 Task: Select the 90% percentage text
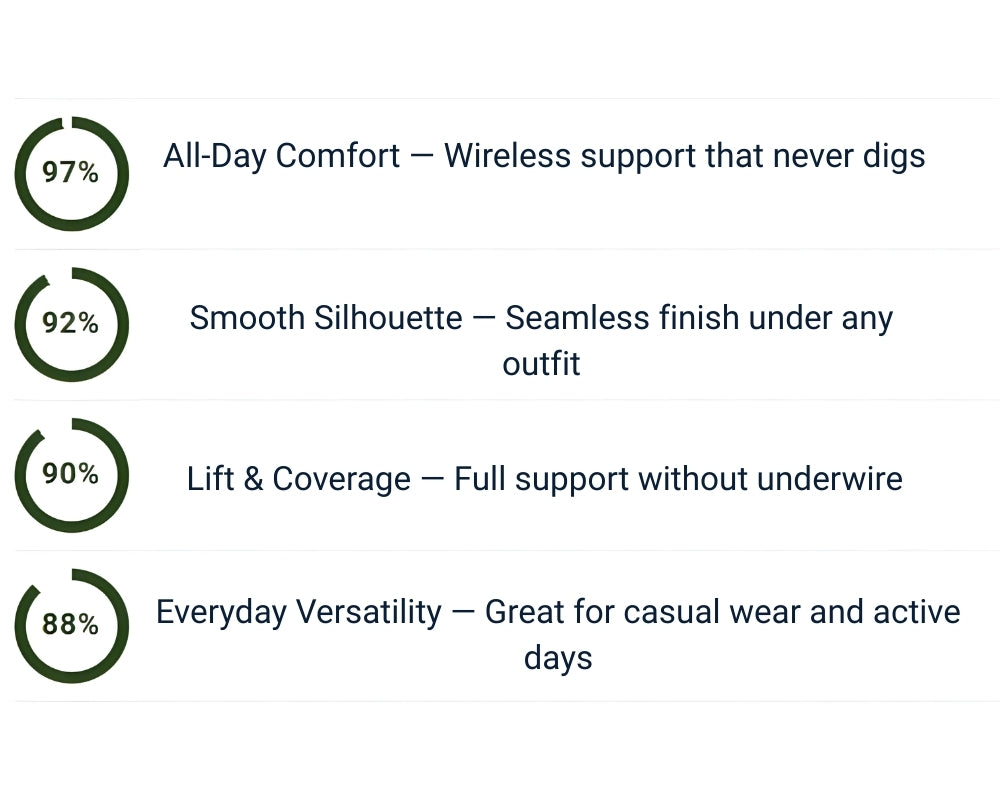point(71,474)
